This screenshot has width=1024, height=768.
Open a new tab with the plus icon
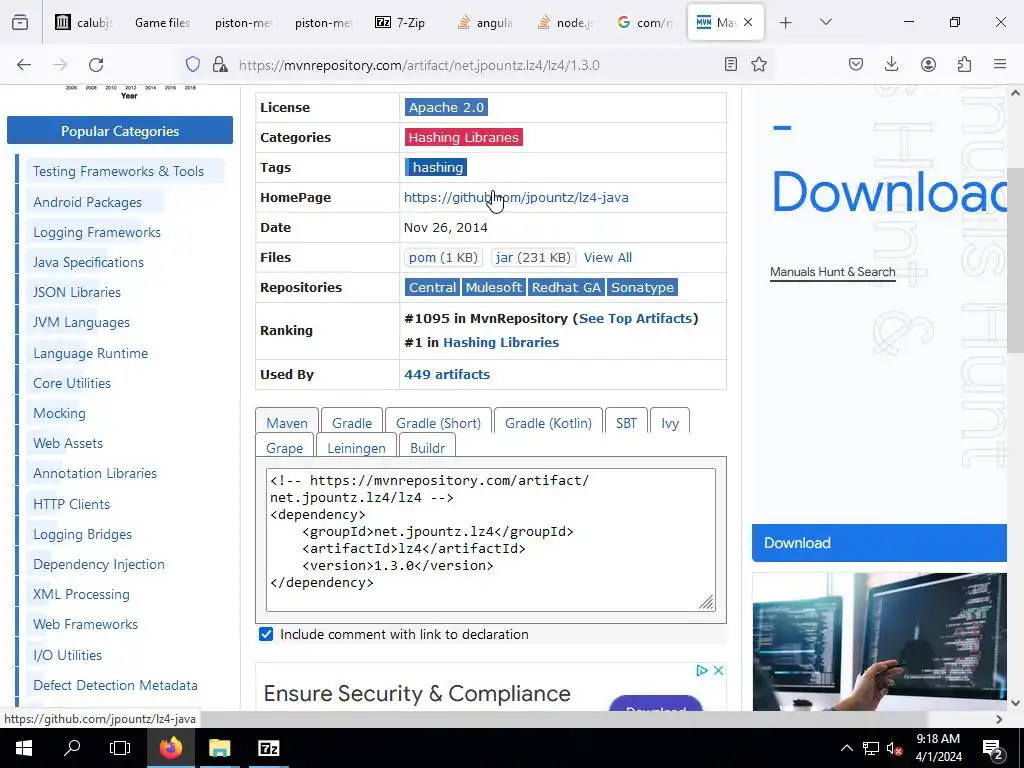click(x=786, y=23)
